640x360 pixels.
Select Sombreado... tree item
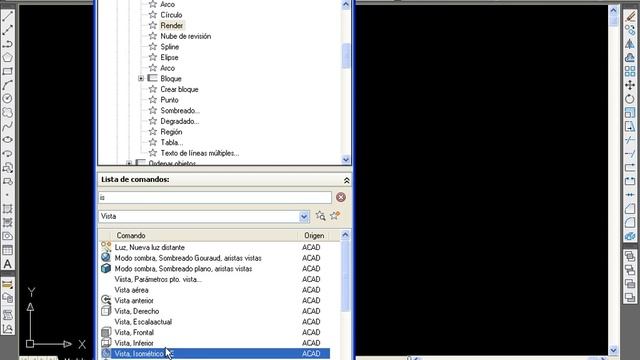click(x=180, y=110)
